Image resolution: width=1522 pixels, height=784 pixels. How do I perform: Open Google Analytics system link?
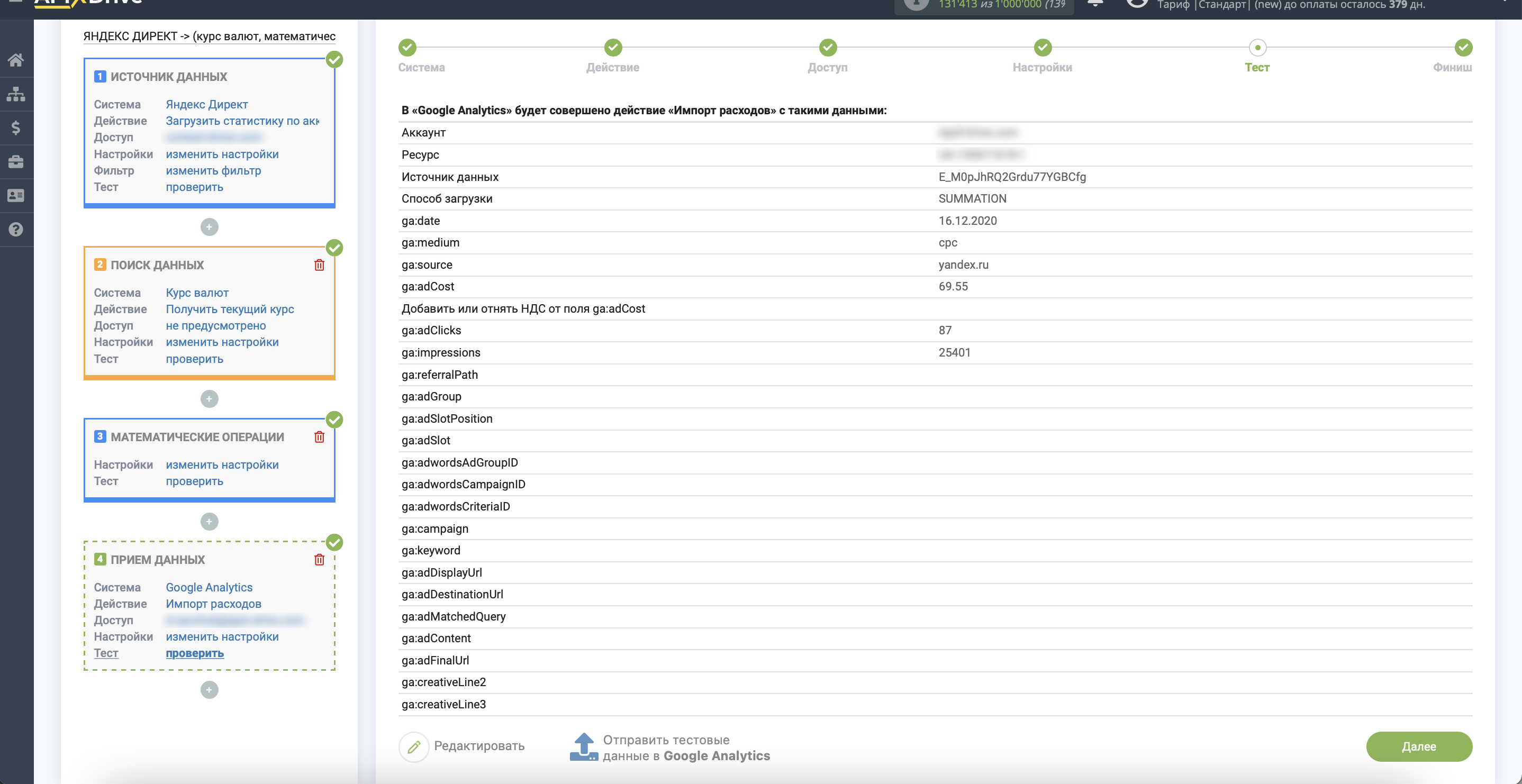pyautogui.click(x=209, y=587)
